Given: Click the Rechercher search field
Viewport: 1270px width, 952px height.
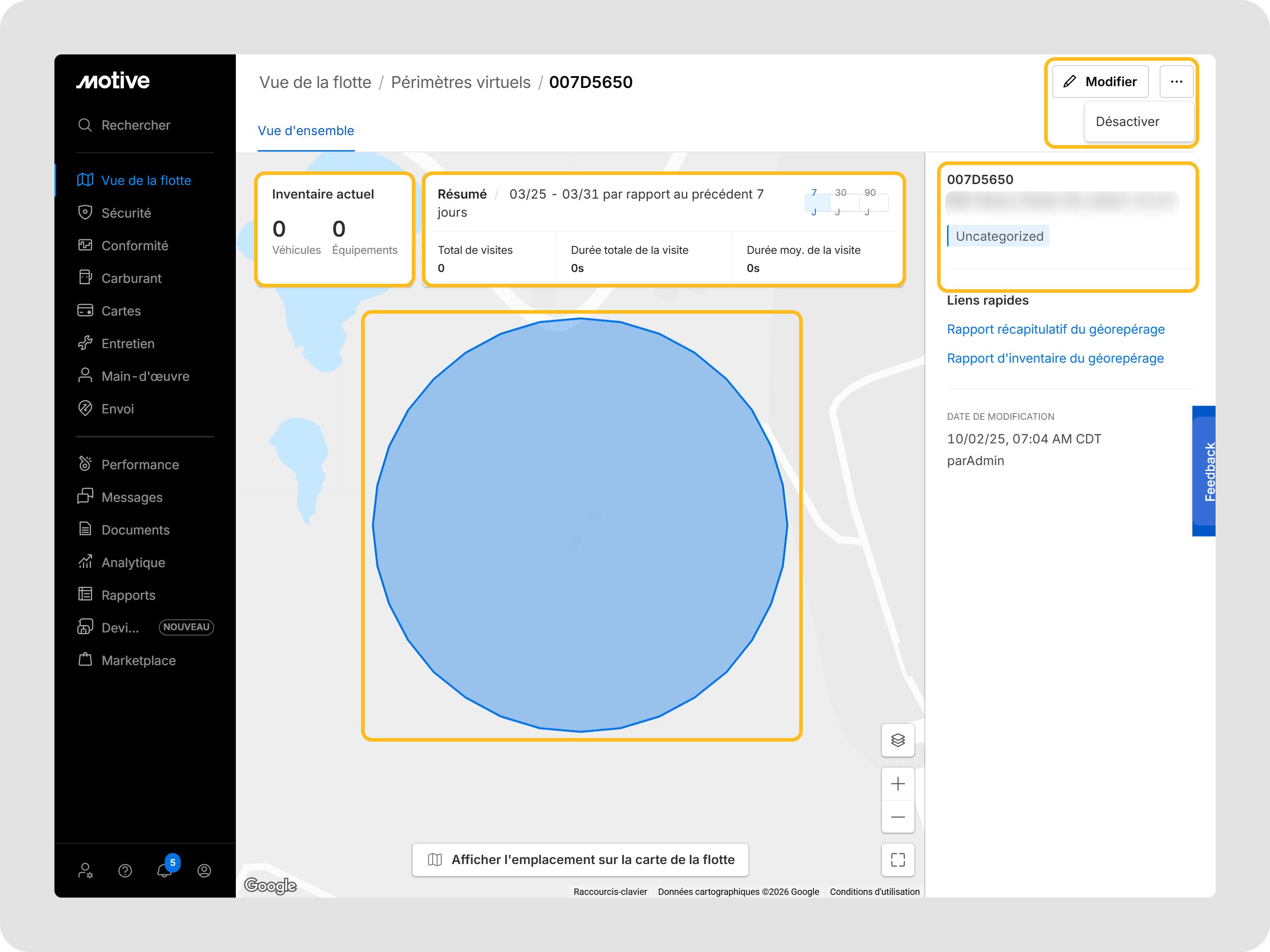Looking at the screenshot, I should (136, 125).
